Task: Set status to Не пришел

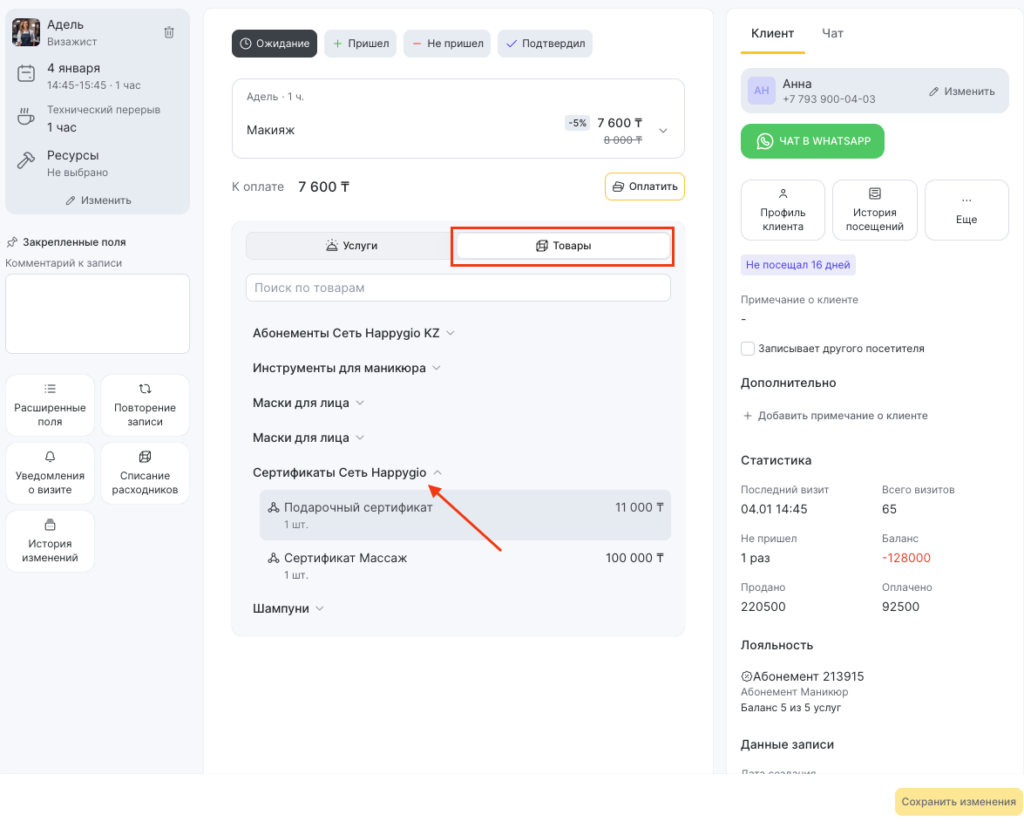Action: tap(447, 44)
